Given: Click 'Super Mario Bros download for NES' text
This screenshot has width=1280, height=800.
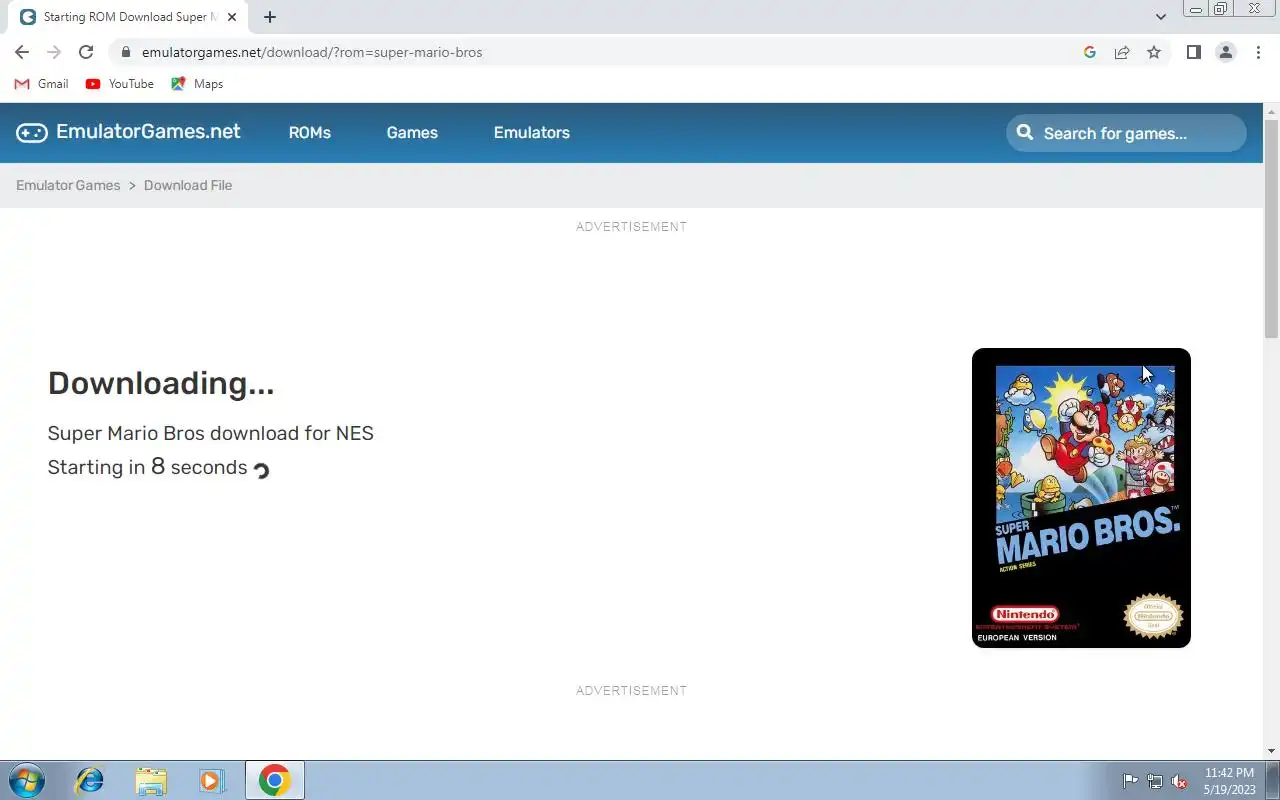Looking at the screenshot, I should click(x=211, y=433).
